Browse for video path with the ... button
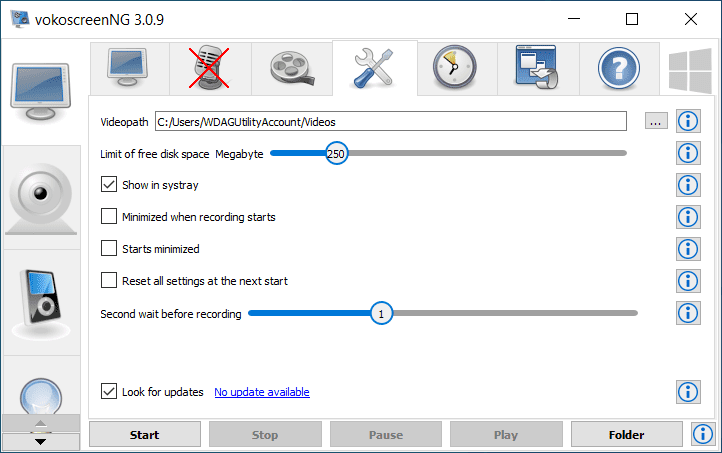Image resolution: width=722 pixels, height=453 pixels. coord(656,122)
